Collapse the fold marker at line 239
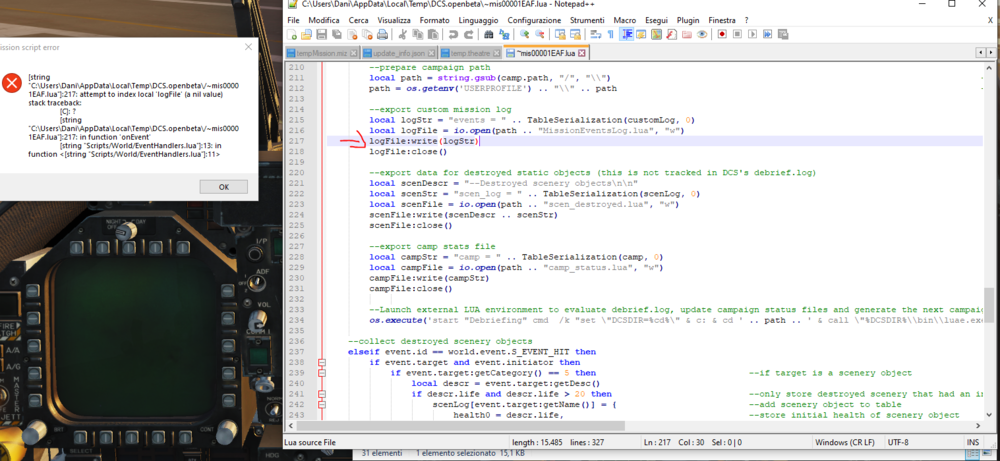The image size is (1000, 461). [x=321, y=372]
